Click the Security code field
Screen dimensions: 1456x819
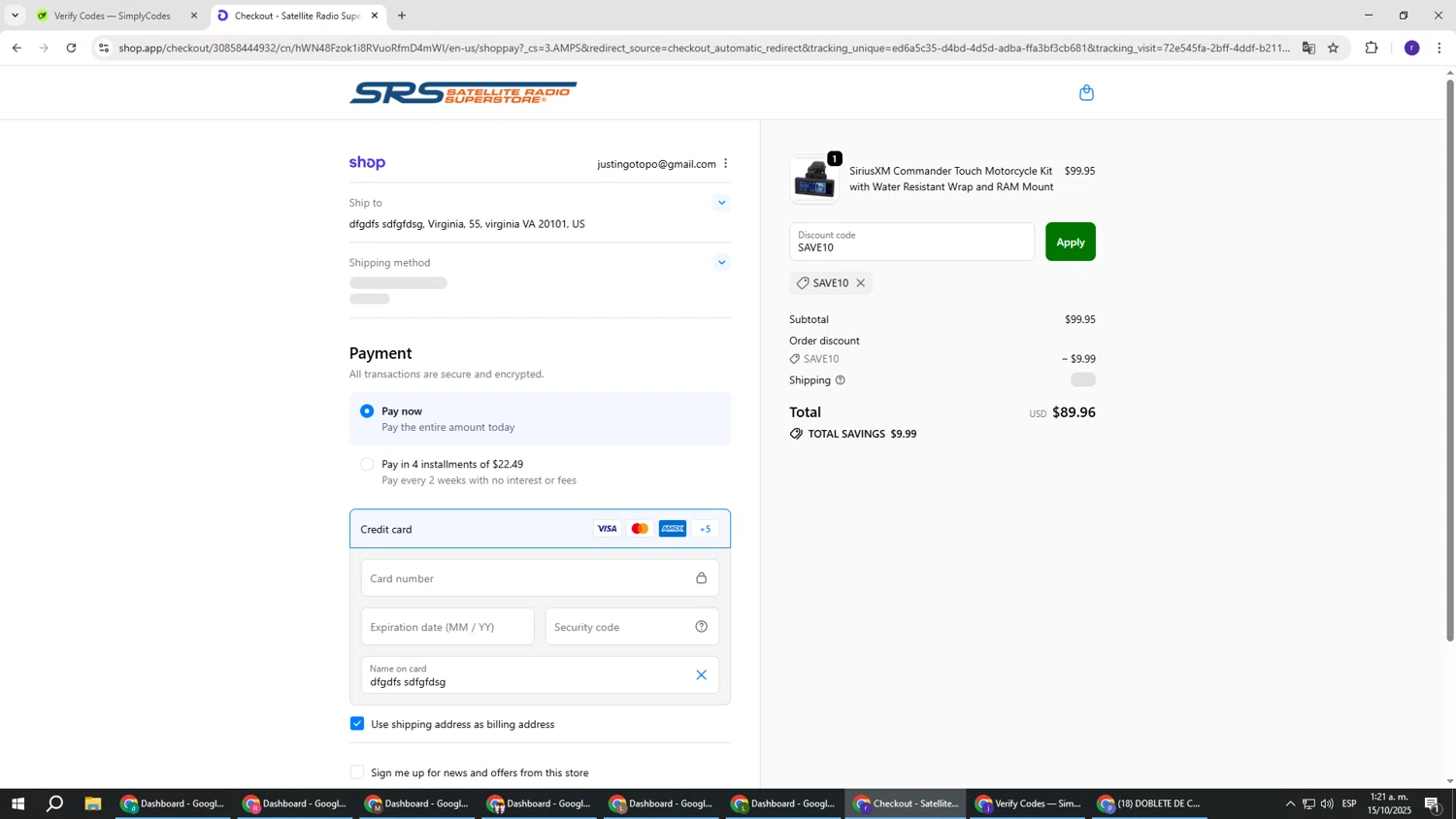click(x=632, y=627)
